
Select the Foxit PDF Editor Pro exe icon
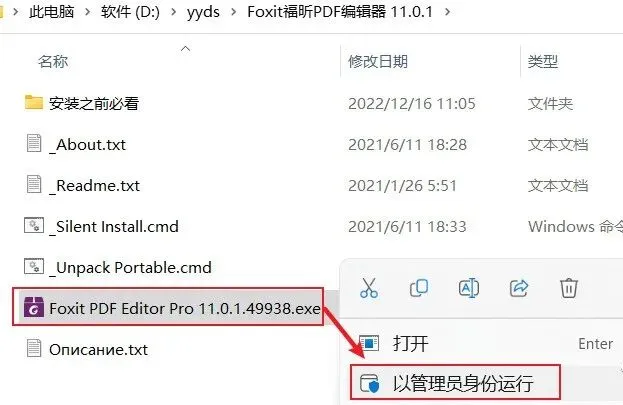(x=34, y=307)
